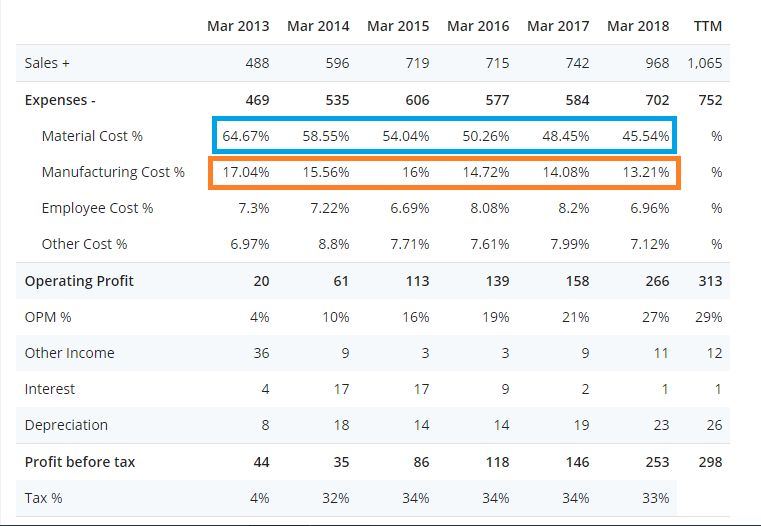Viewport: 761px width, 526px height.
Task: Select the Other Income row label
Action: [x=69, y=353]
